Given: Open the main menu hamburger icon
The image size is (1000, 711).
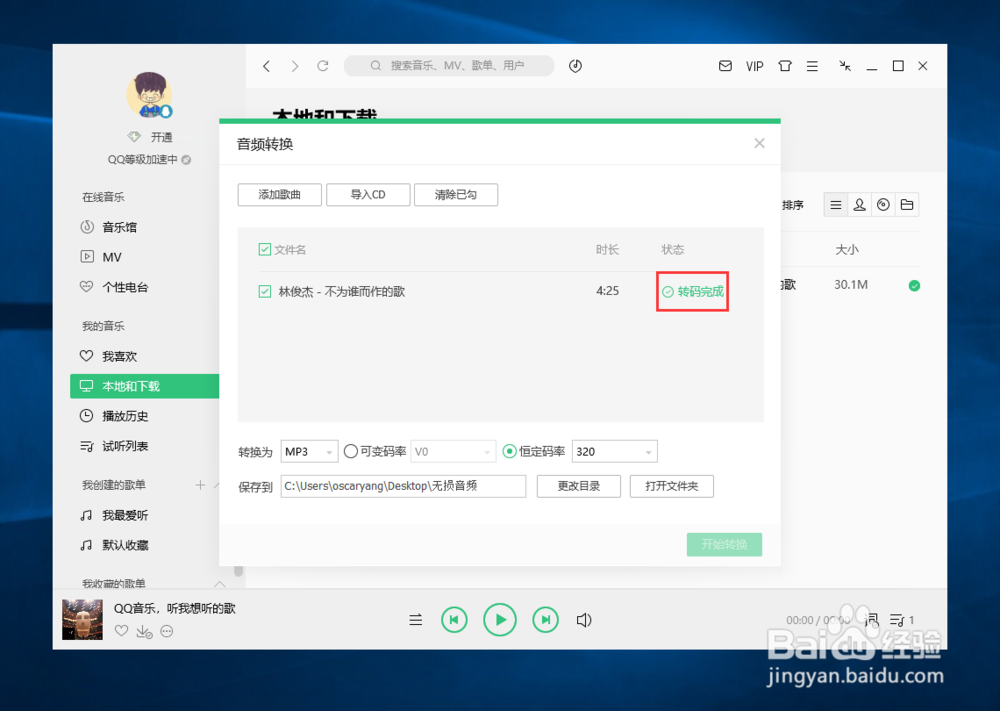Looking at the screenshot, I should click(x=812, y=66).
